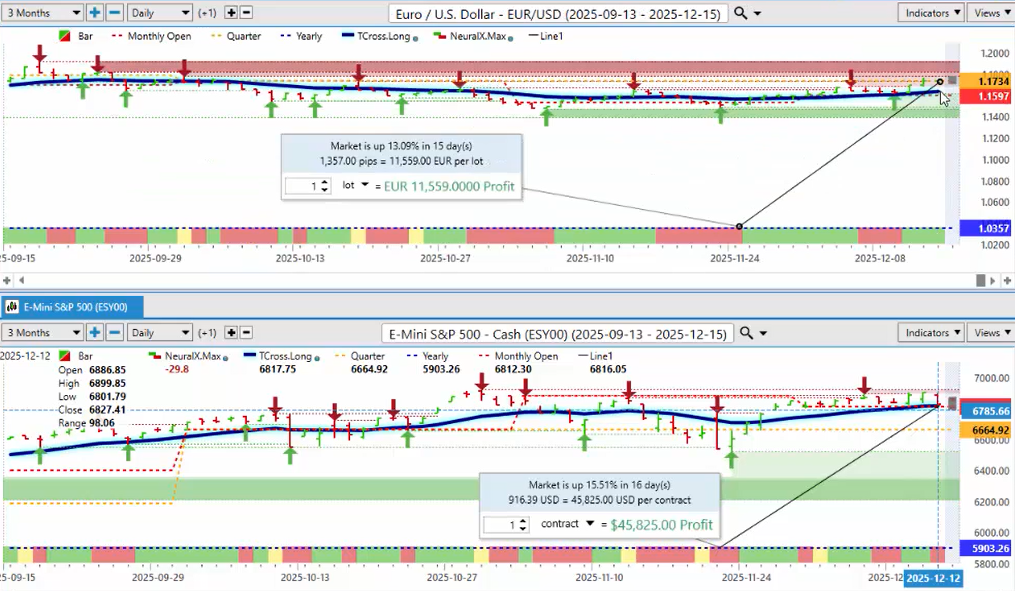
Task: Click the zoom out minus button on EUR/USD chart
Action: [114, 13]
